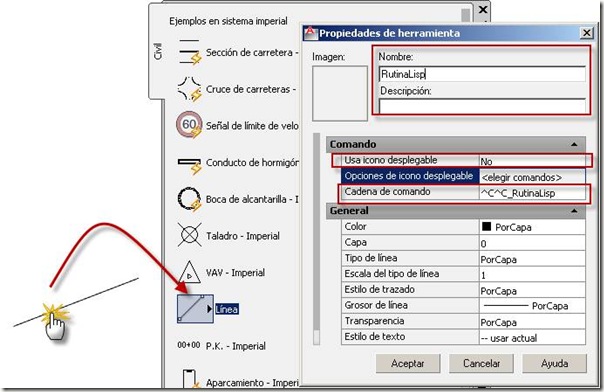Click the Transparencia PorCapa value
Viewport: 604px width, 392px height.
[x=532, y=322]
